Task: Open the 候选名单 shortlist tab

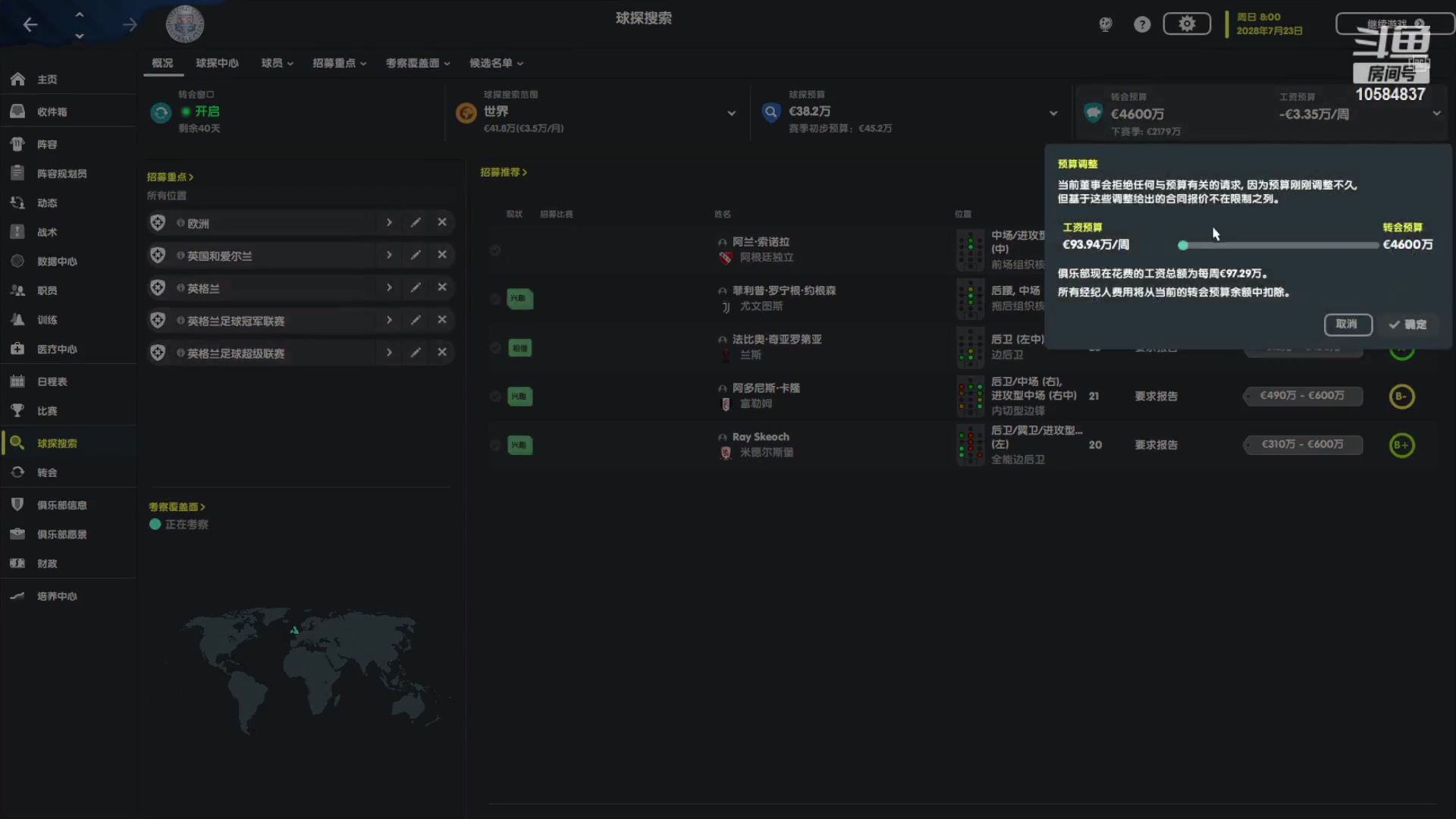Action: pyautogui.click(x=496, y=63)
